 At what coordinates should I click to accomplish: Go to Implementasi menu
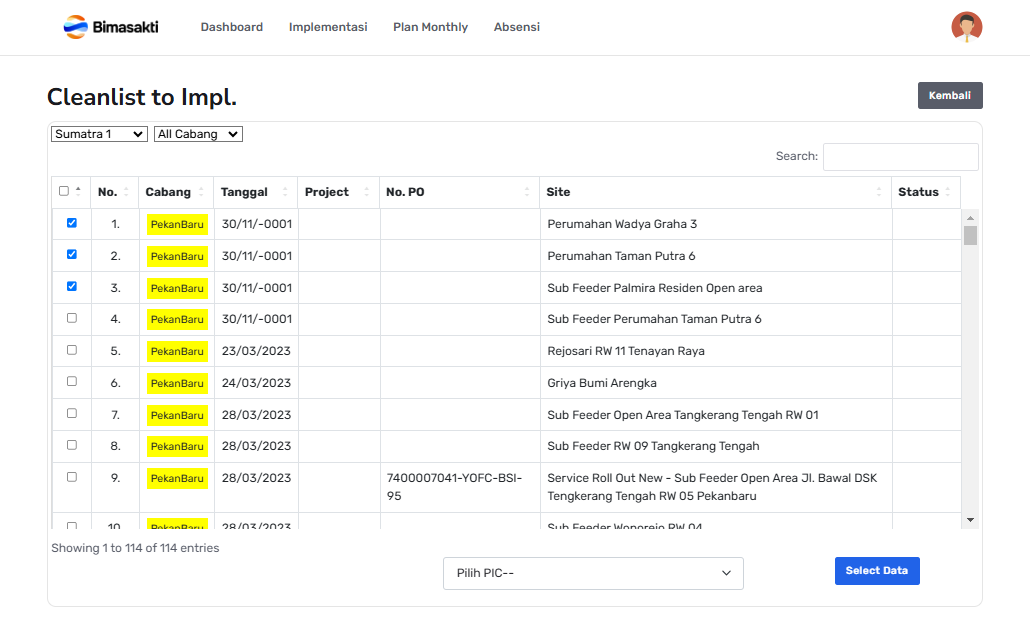tap(328, 27)
